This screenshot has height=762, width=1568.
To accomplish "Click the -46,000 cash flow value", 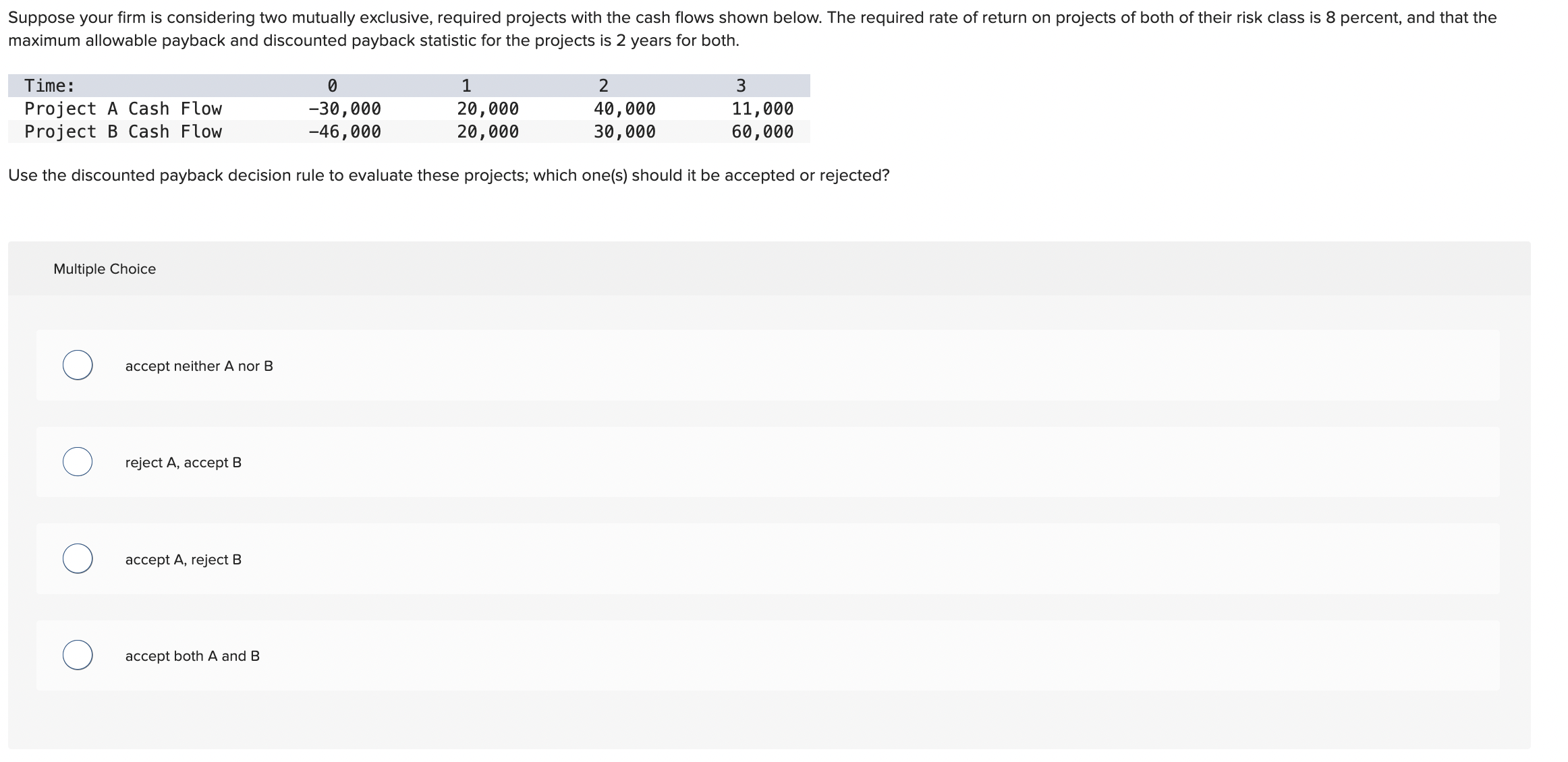I will [345, 131].
